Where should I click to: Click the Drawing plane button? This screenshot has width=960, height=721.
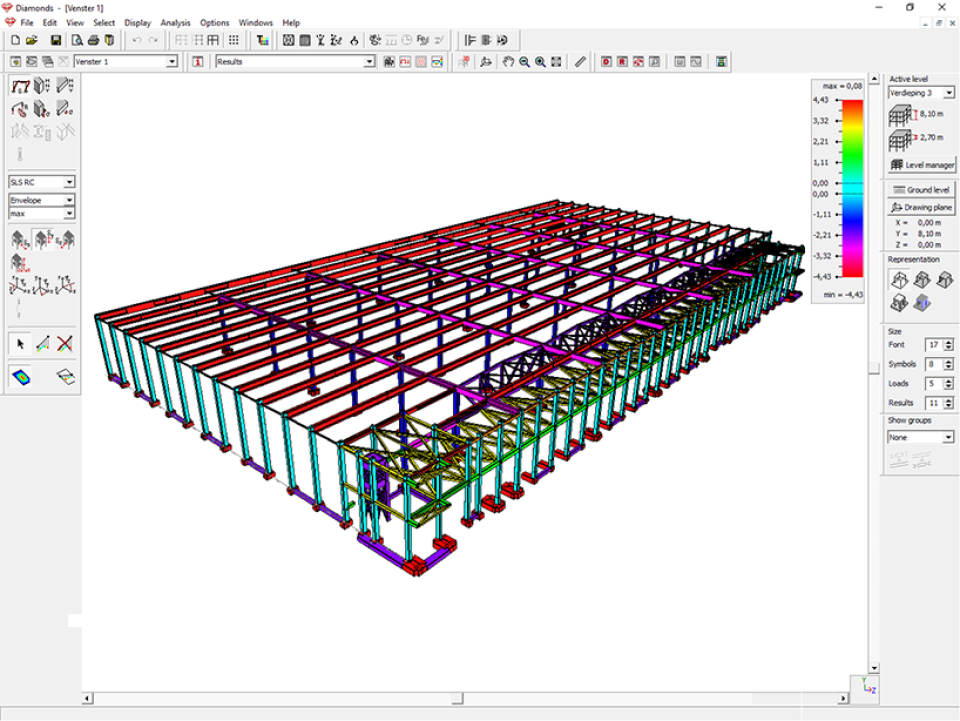coord(921,207)
